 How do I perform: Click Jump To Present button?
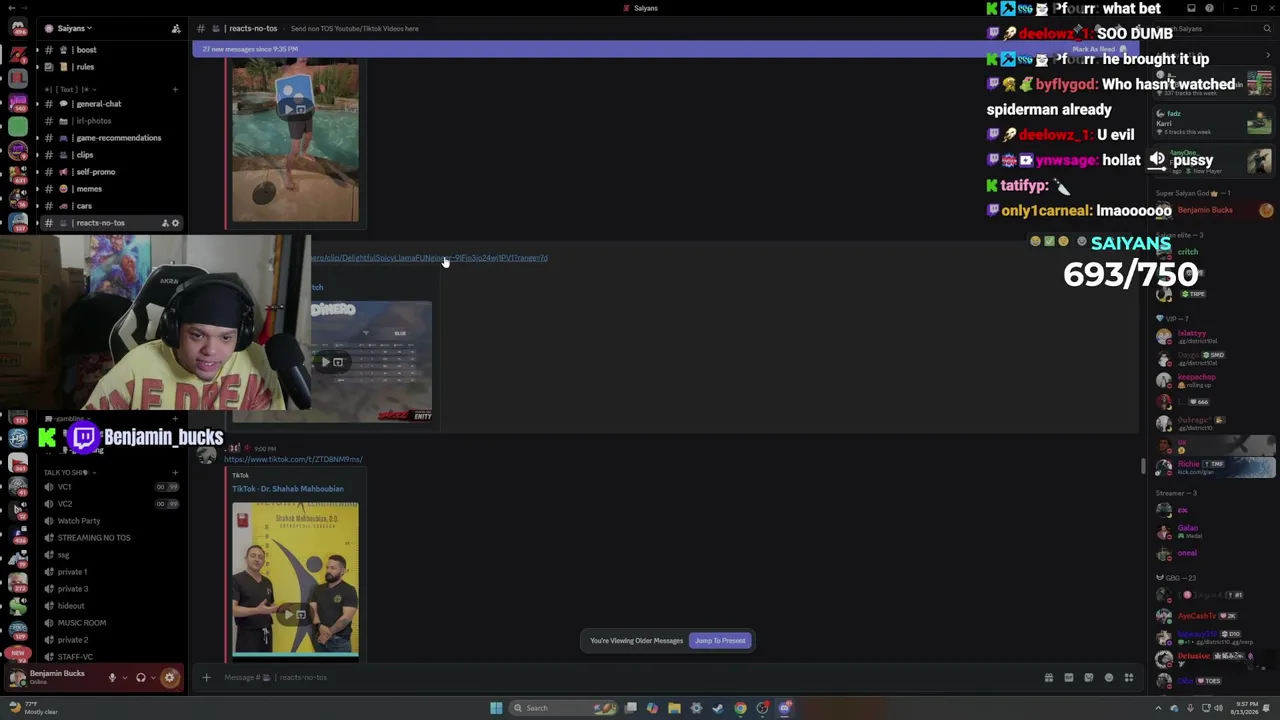tap(720, 641)
